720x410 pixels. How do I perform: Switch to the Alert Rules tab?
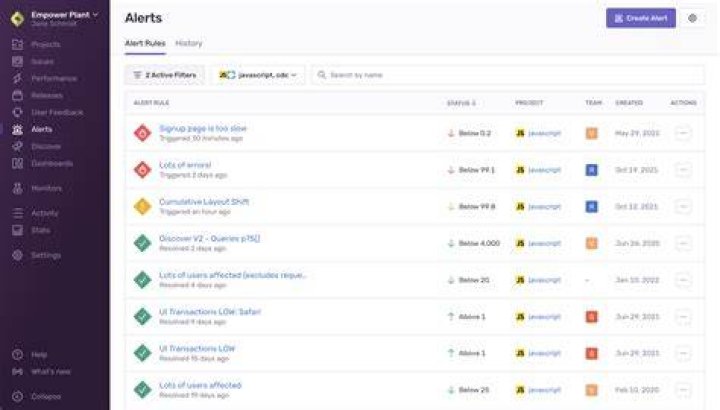pyautogui.click(x=145, y=44)
